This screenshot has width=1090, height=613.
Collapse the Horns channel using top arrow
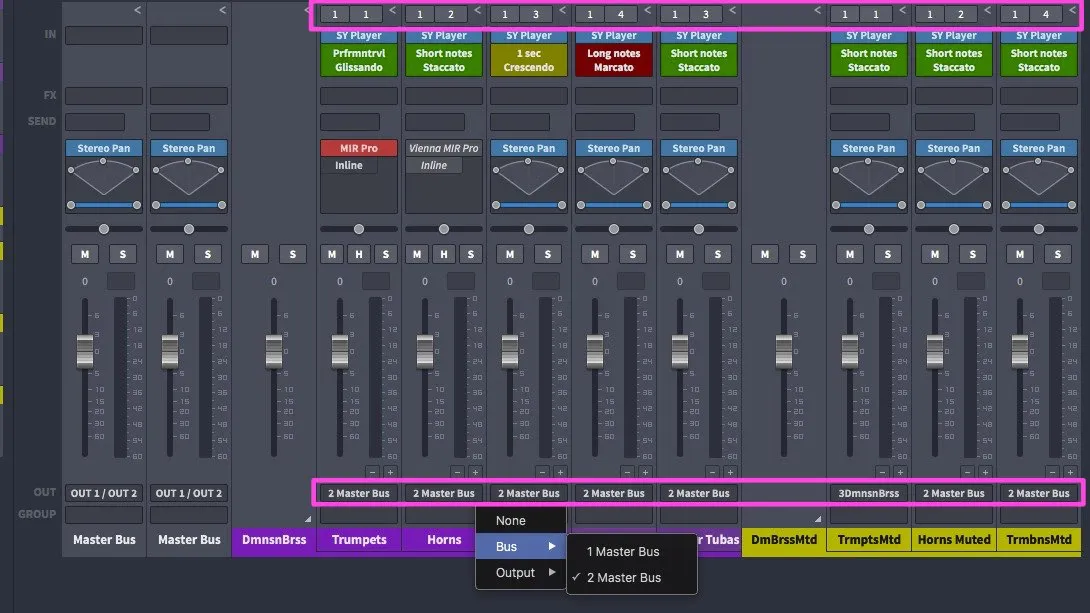point(478,10)
